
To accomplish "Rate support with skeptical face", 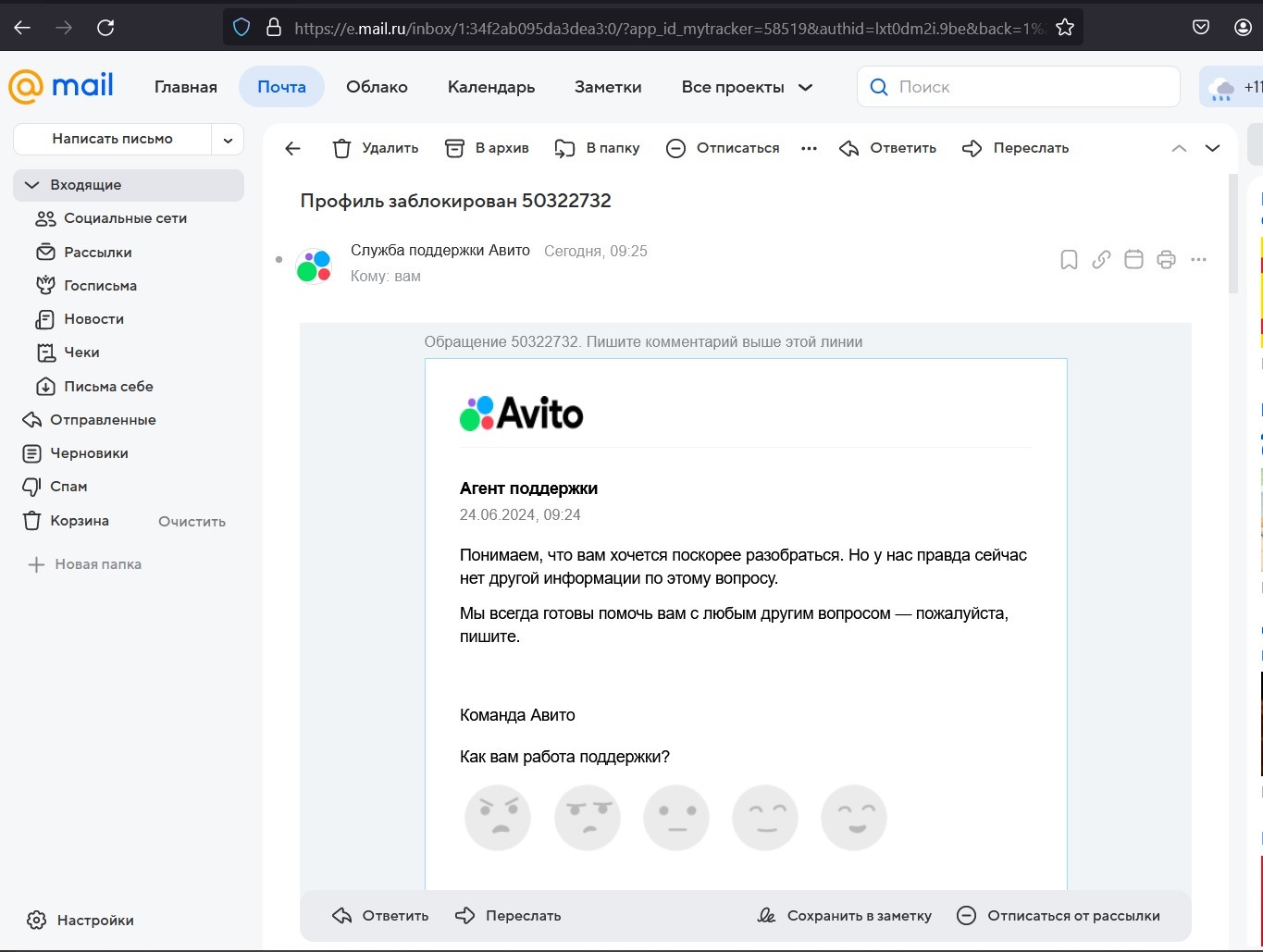I will [588, 818].
